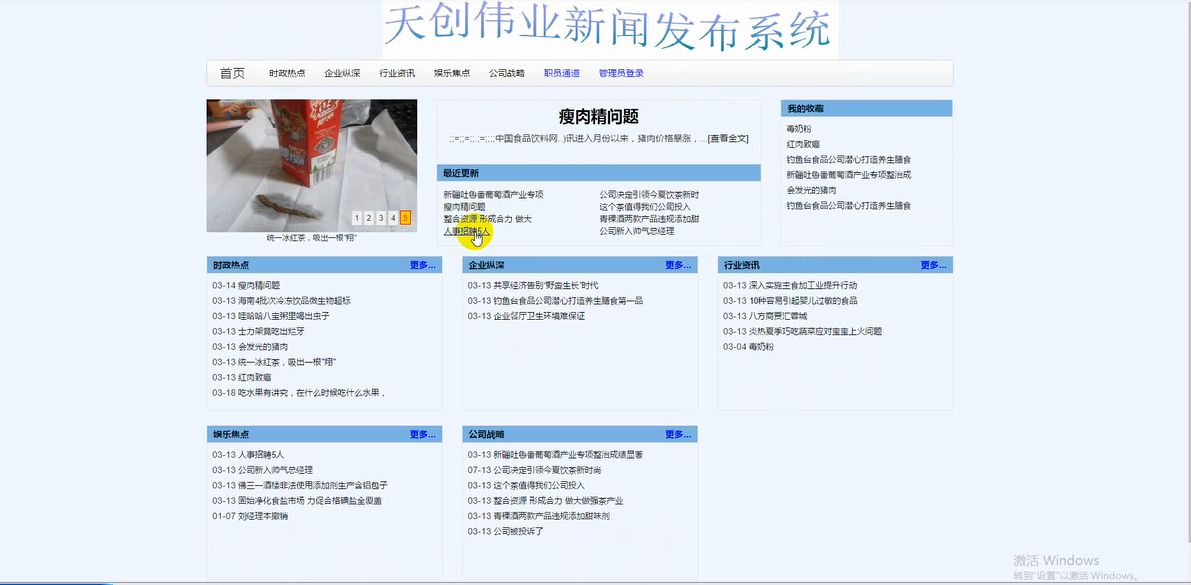Open the 首页 navigation item
The image size is (1191, 585).
pyautogui.click(x=232, y=74)
